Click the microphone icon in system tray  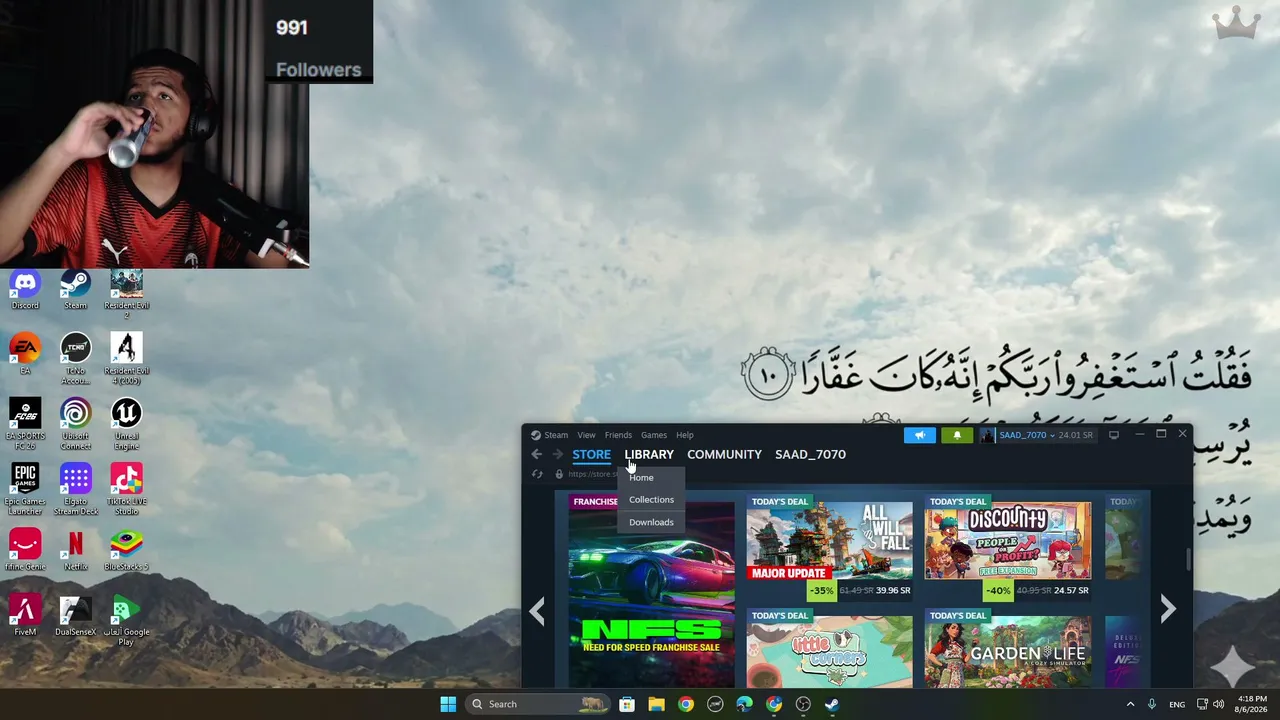[1152, 704]
